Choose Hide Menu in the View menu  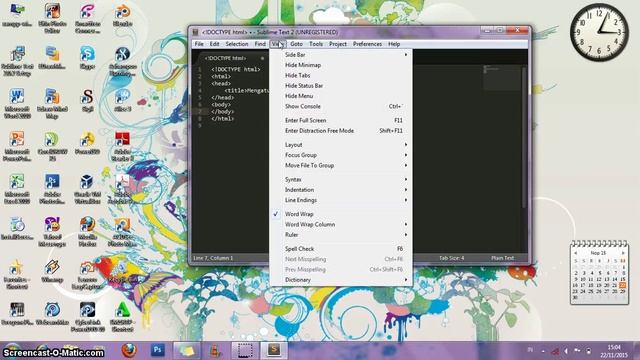(340, 96)
